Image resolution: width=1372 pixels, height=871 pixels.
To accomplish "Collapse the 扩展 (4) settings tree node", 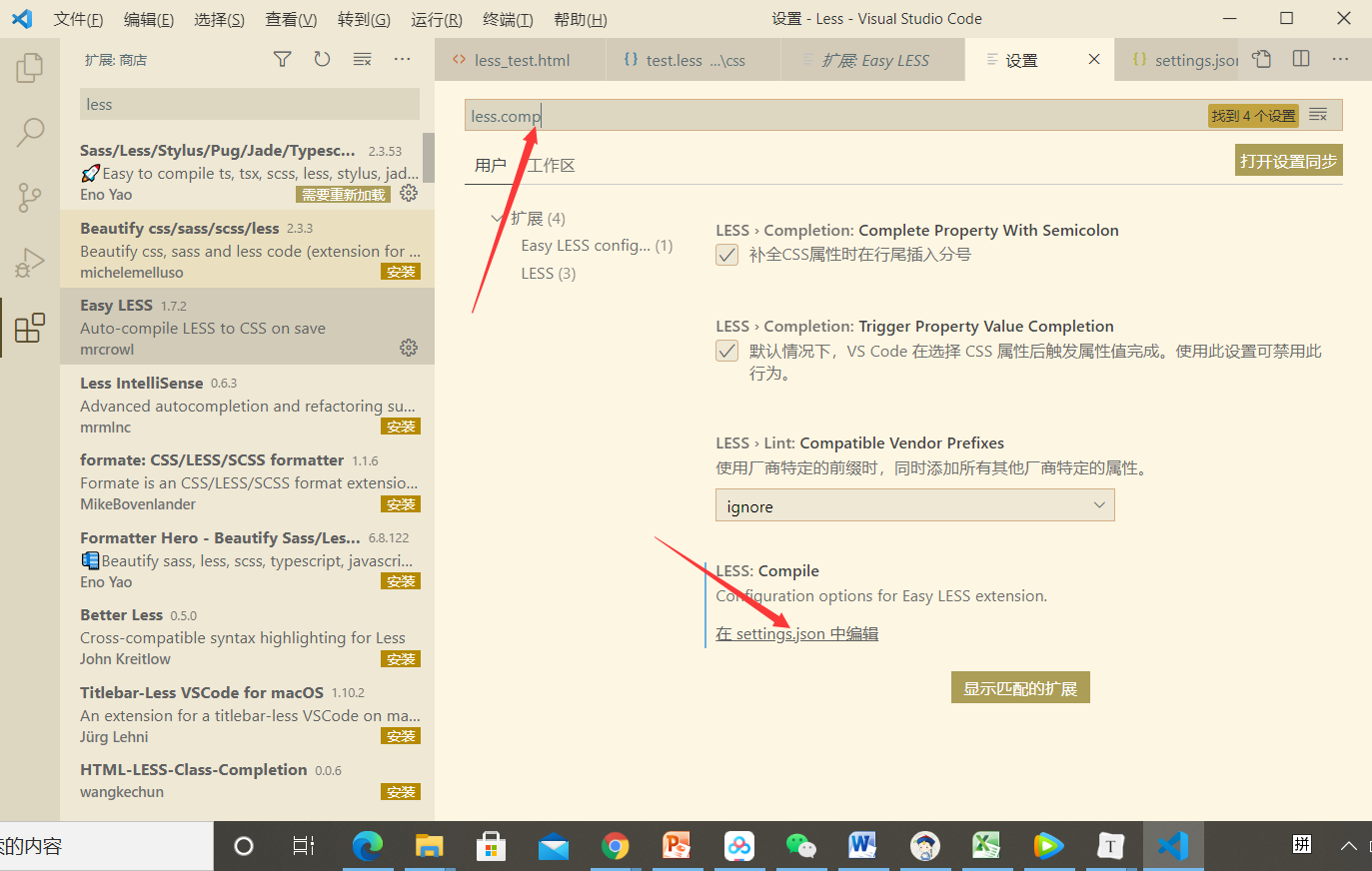I will 497,218.
